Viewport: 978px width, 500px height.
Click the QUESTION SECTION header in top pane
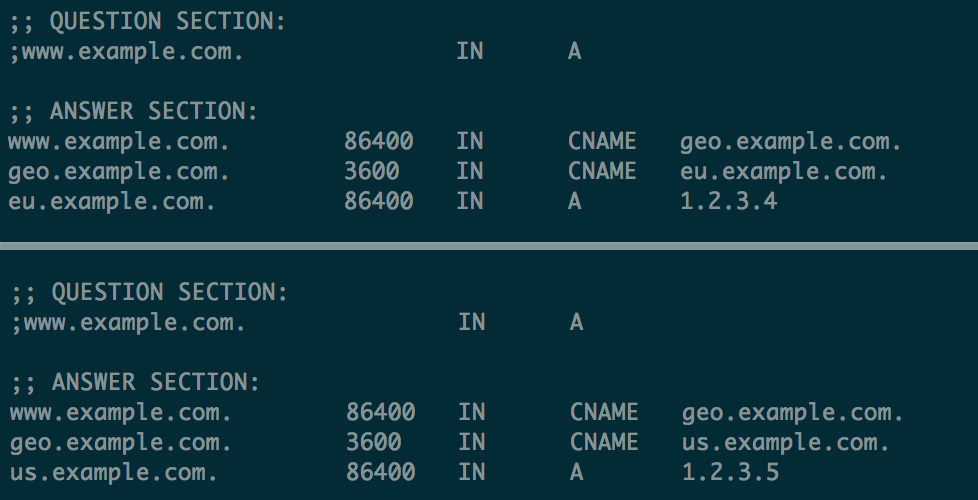click(148, 22)
